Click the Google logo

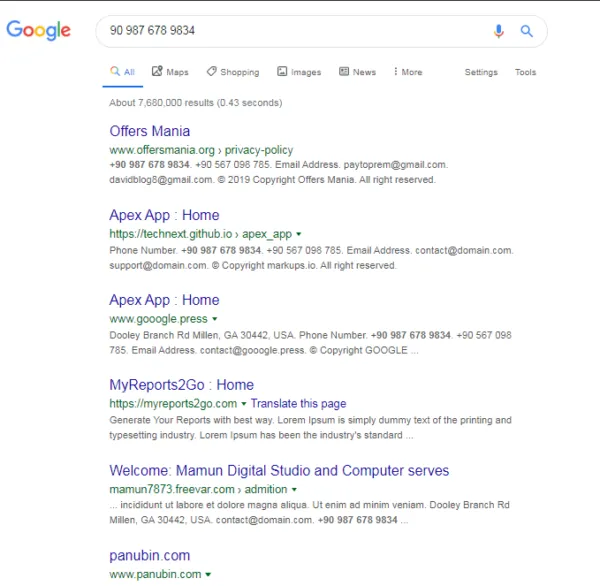pyautogui.click(x=38, y=30)
